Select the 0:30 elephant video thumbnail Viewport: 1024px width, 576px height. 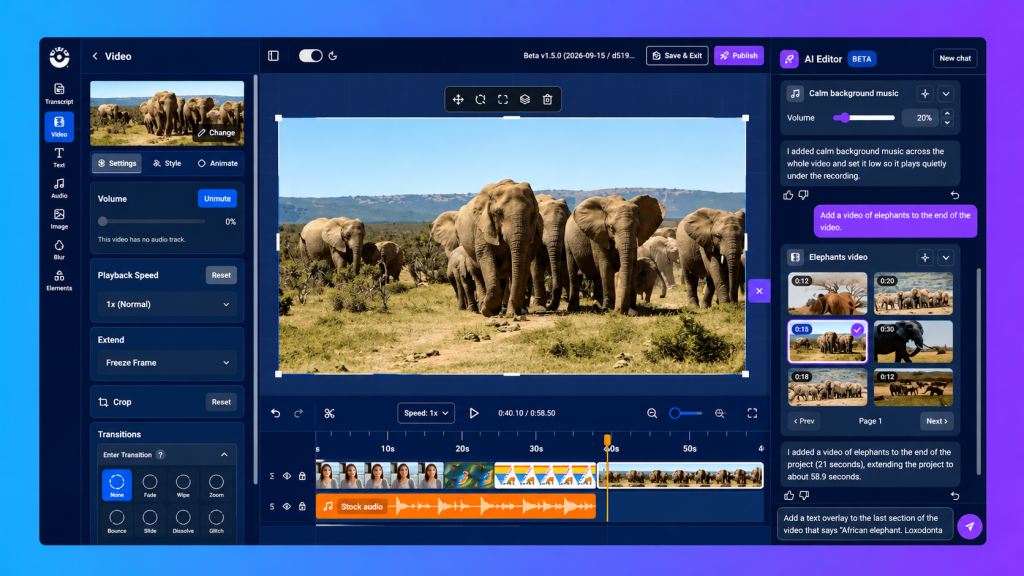pyautogui.click(x=913, y=342)
